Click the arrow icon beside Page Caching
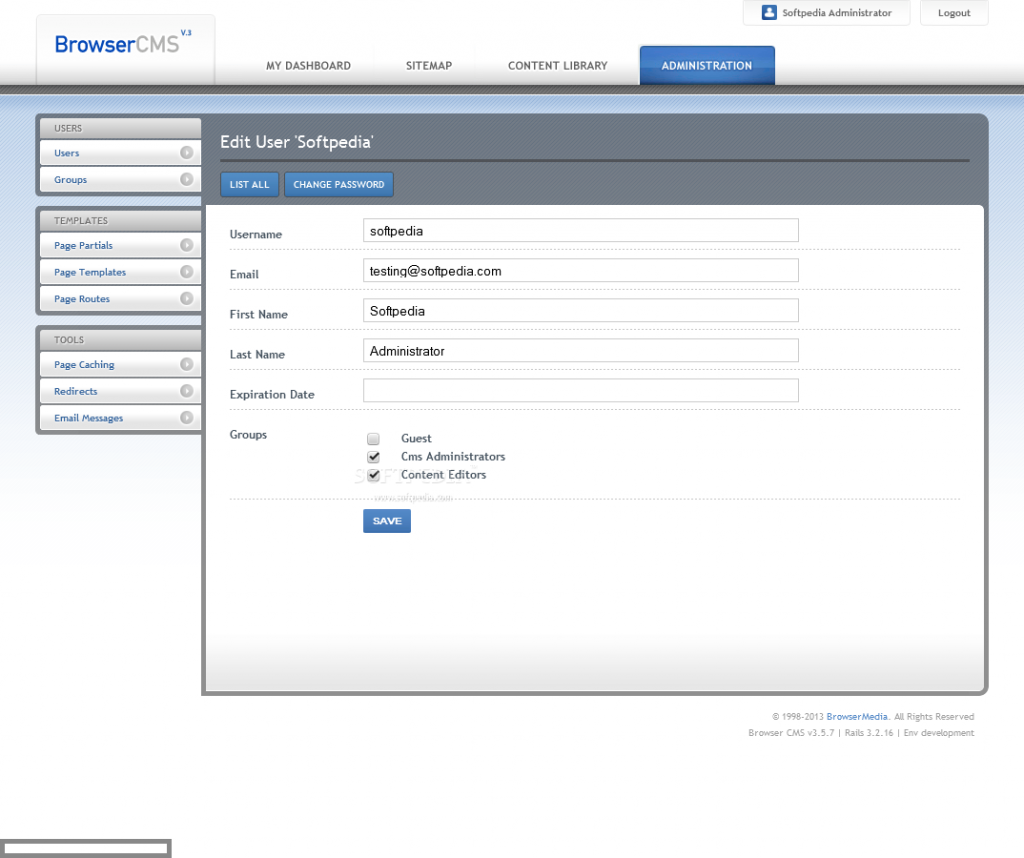The width and height of the screenshot is (1024, 858). (x=187, y=364)
